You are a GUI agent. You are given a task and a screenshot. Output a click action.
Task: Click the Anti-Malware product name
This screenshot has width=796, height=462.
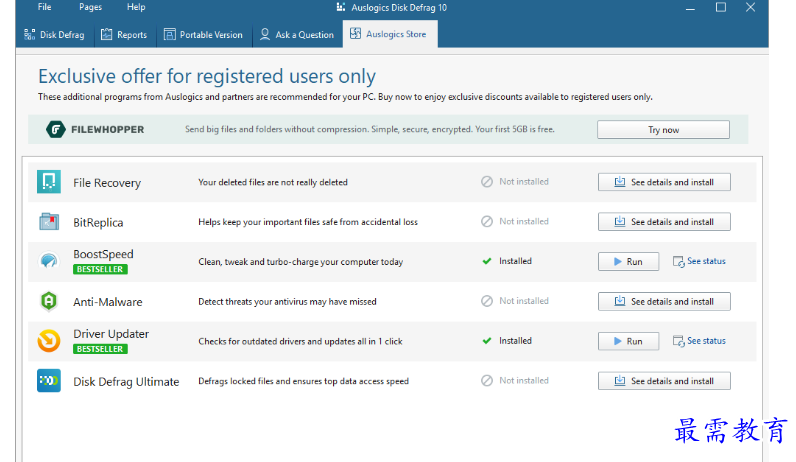pyautogui.click(x=108, y=302)
